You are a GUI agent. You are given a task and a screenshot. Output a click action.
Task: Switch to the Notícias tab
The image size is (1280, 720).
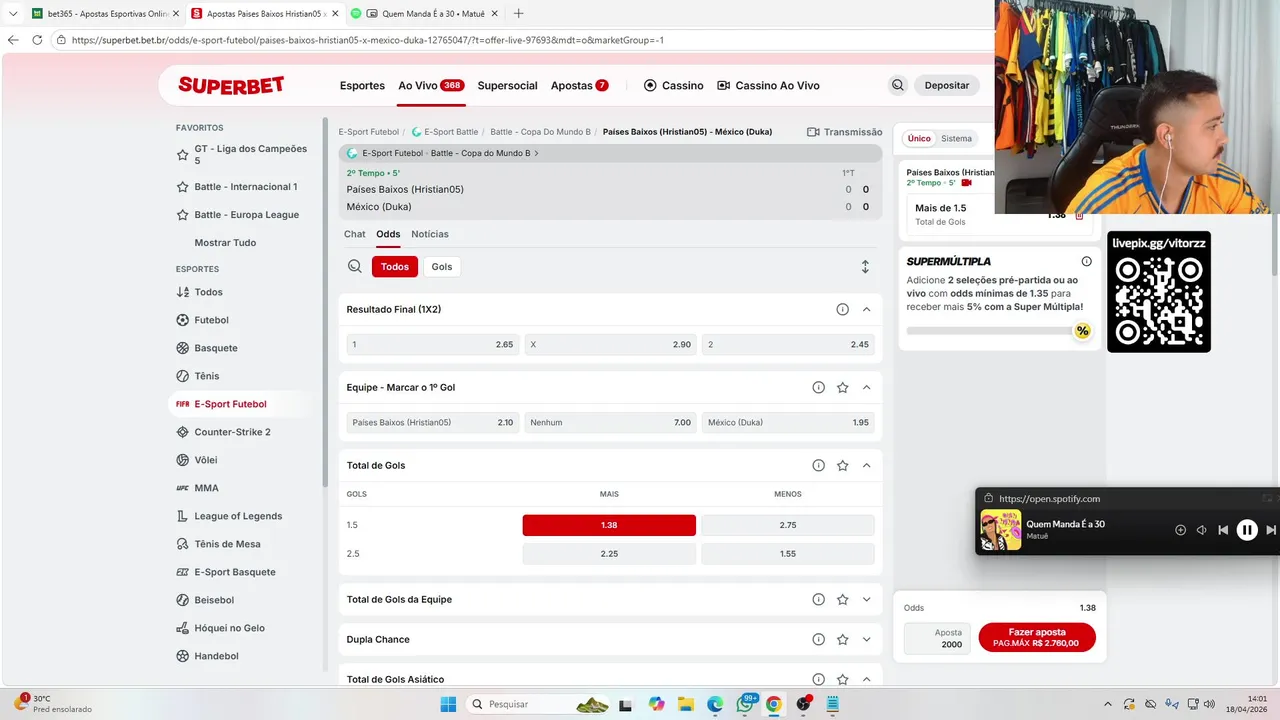click(430, 234)
